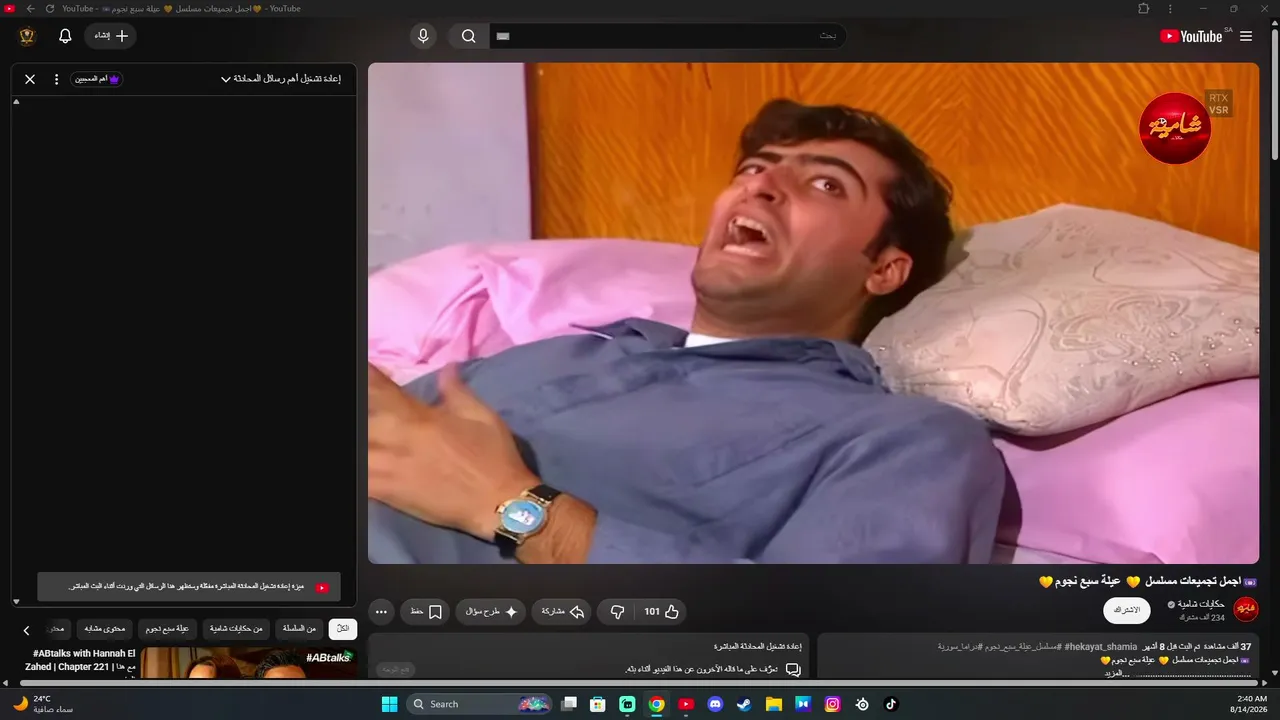Go back with the browser back arrow
This screenshot has width=1280, height=720.
[x=30, y=8]
